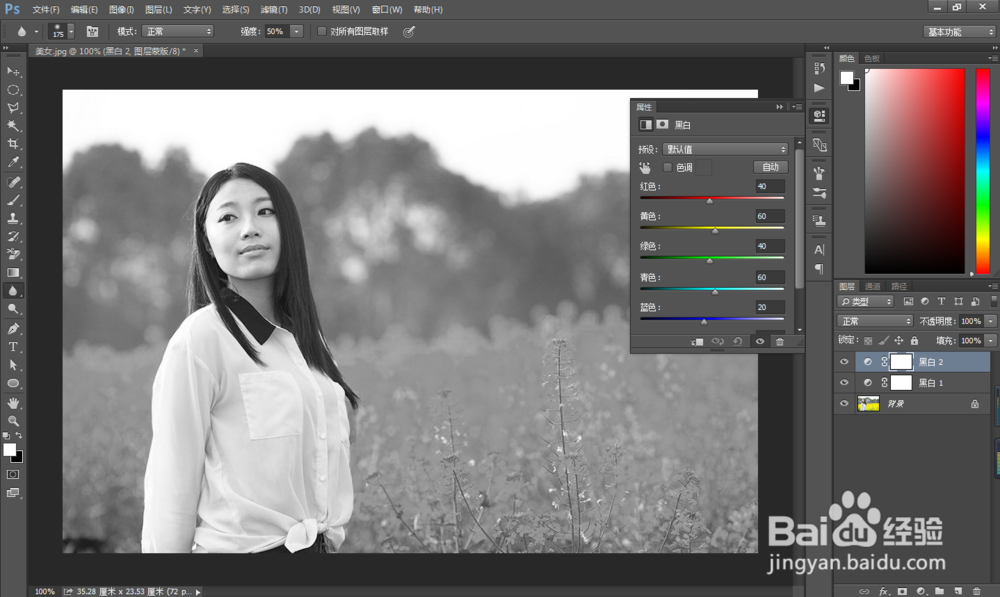This screenshot has width=1000, height=597.
Task: Select the Clone Stamp tool
Action: [13, 218]
